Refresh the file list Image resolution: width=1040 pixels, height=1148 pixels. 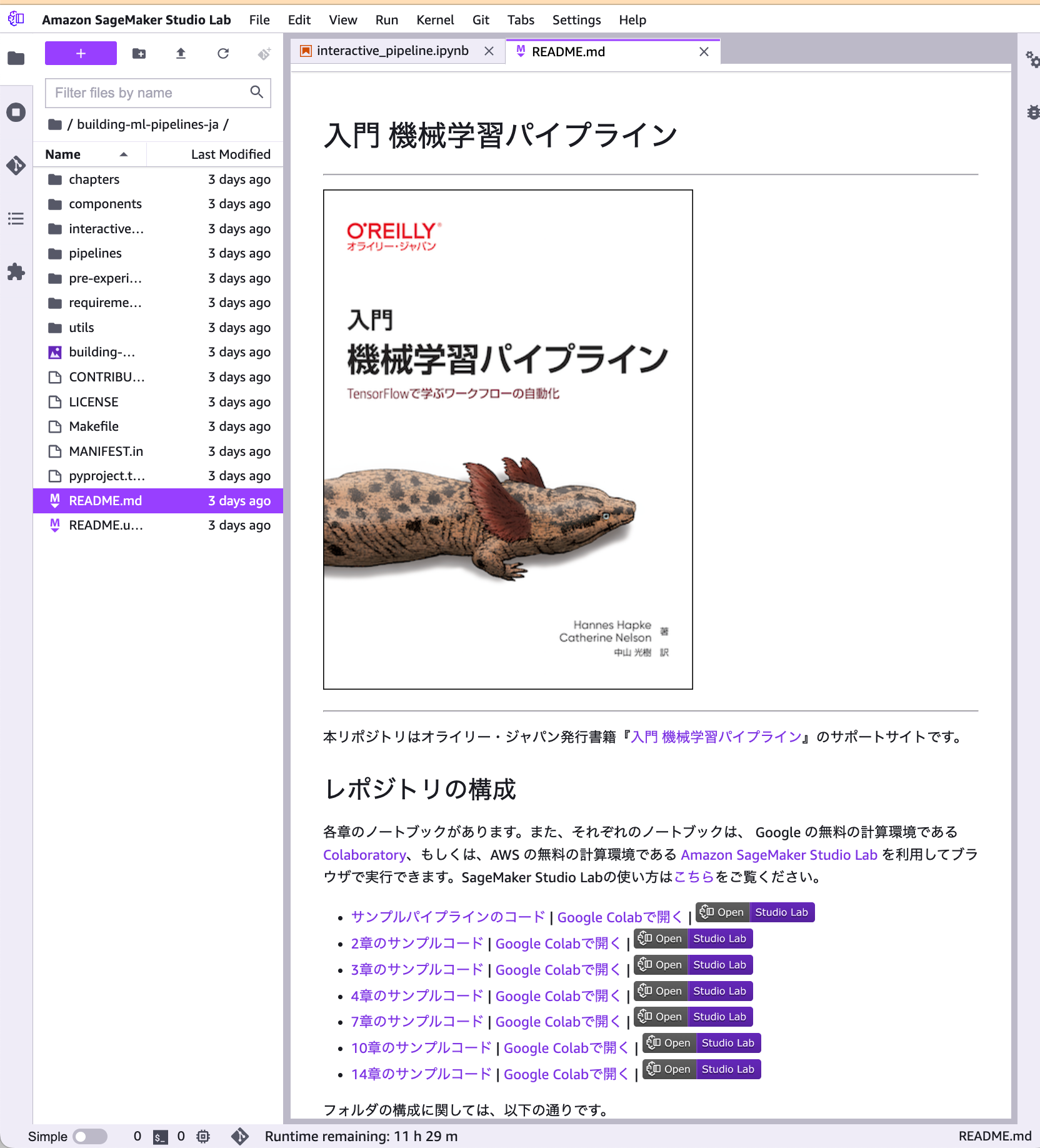(222, 54)
